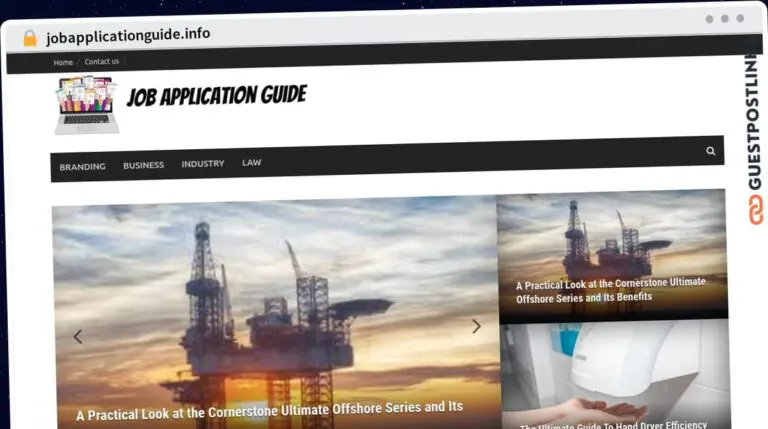Image resolution: width=768 pixels, height=429 pixels.
Task: Open the Hand Dryer Efficiency article
Action: (x=613, y=425)
